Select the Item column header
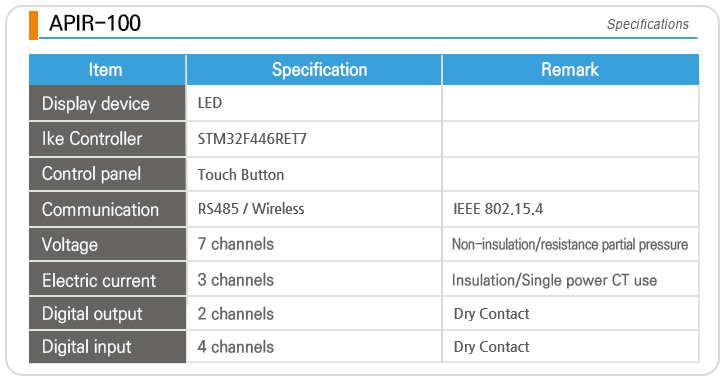This screenshot has width=728, height=383. click(107, 70)
